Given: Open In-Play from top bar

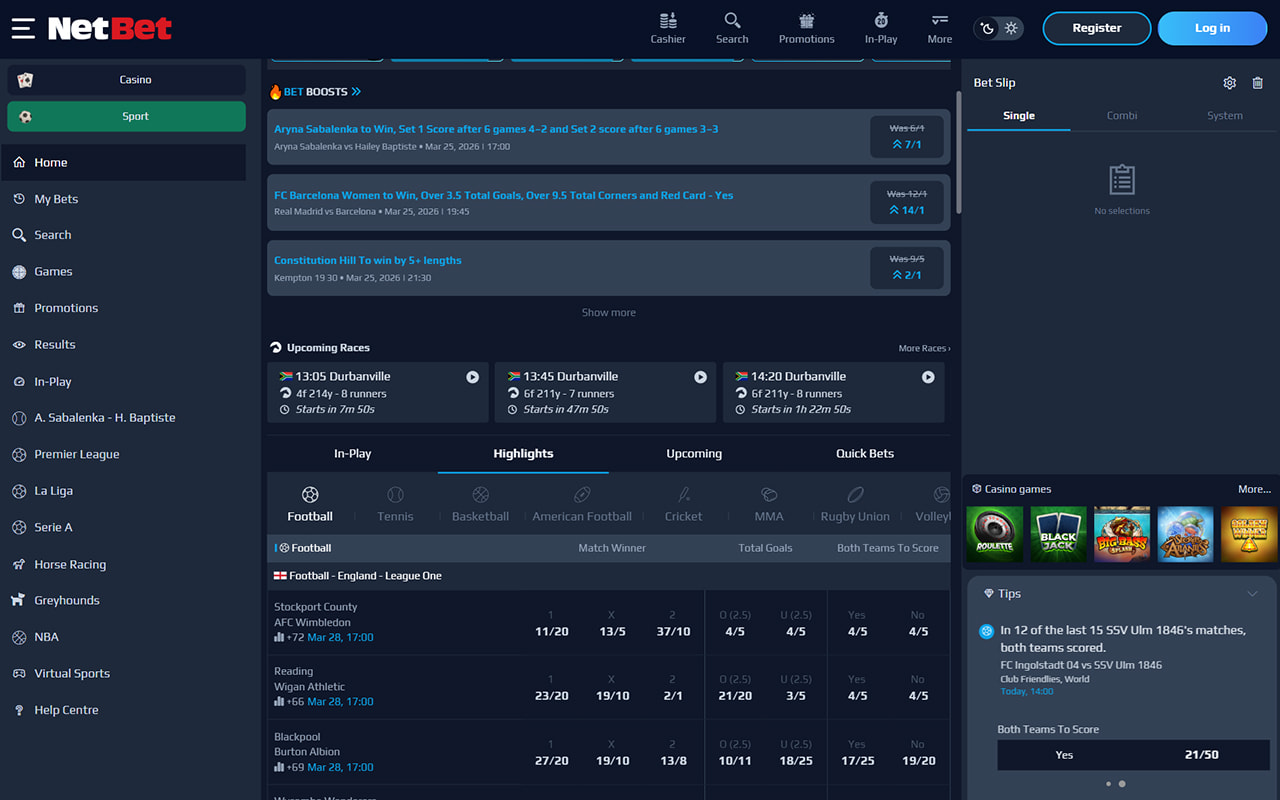Looking at the screenshot, I should tap(881, 28).
